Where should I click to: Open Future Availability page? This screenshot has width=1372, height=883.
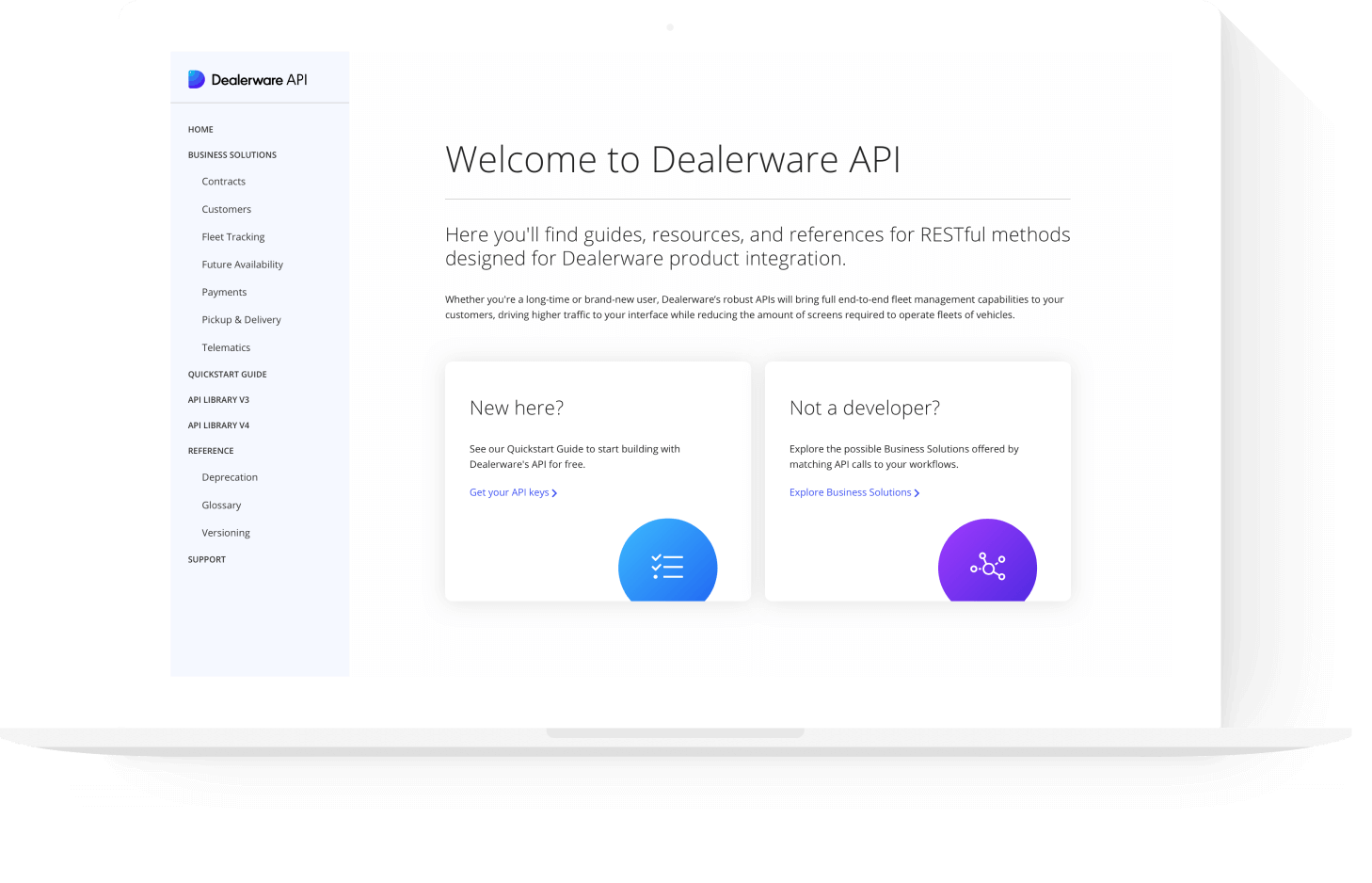(x=243, y=265)
